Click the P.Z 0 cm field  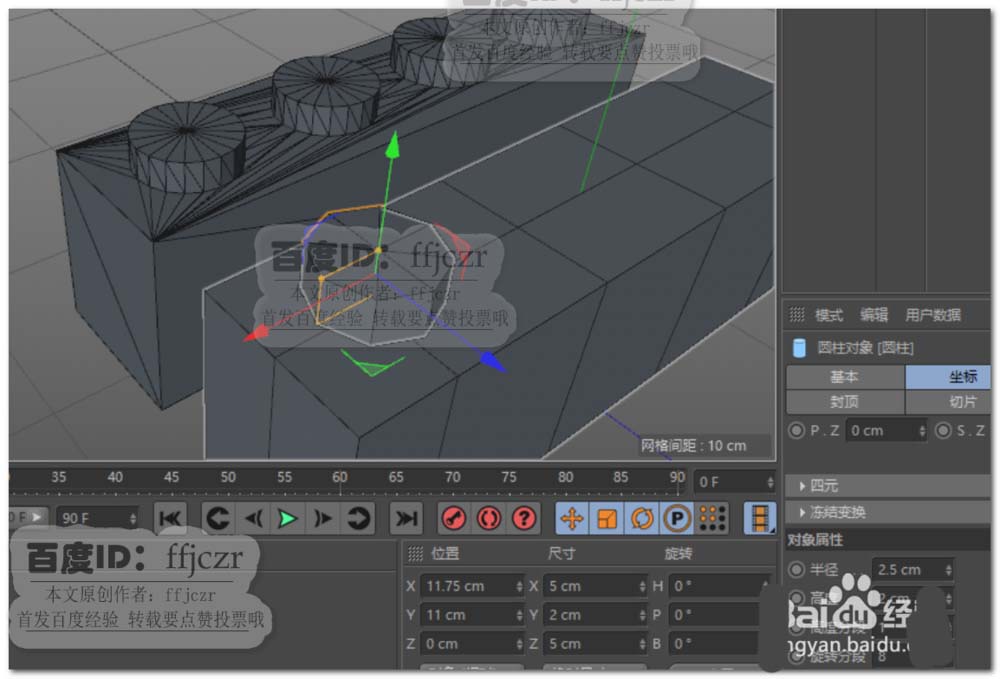coord(885,431)
